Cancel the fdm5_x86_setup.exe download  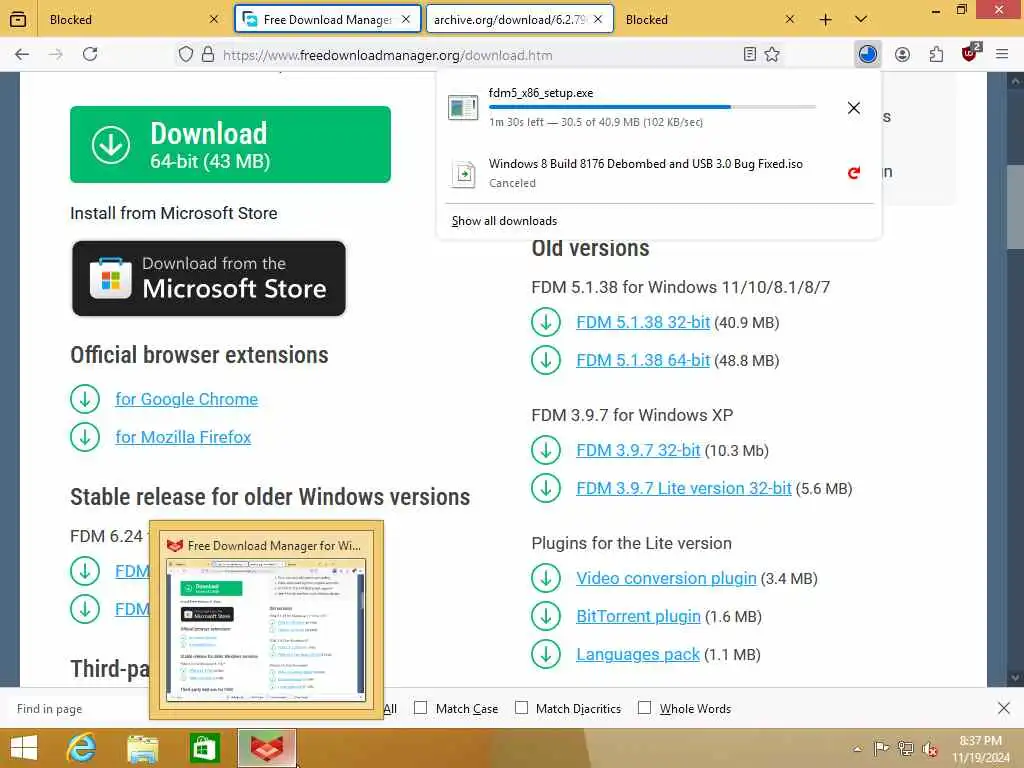(x=854, y=108)
